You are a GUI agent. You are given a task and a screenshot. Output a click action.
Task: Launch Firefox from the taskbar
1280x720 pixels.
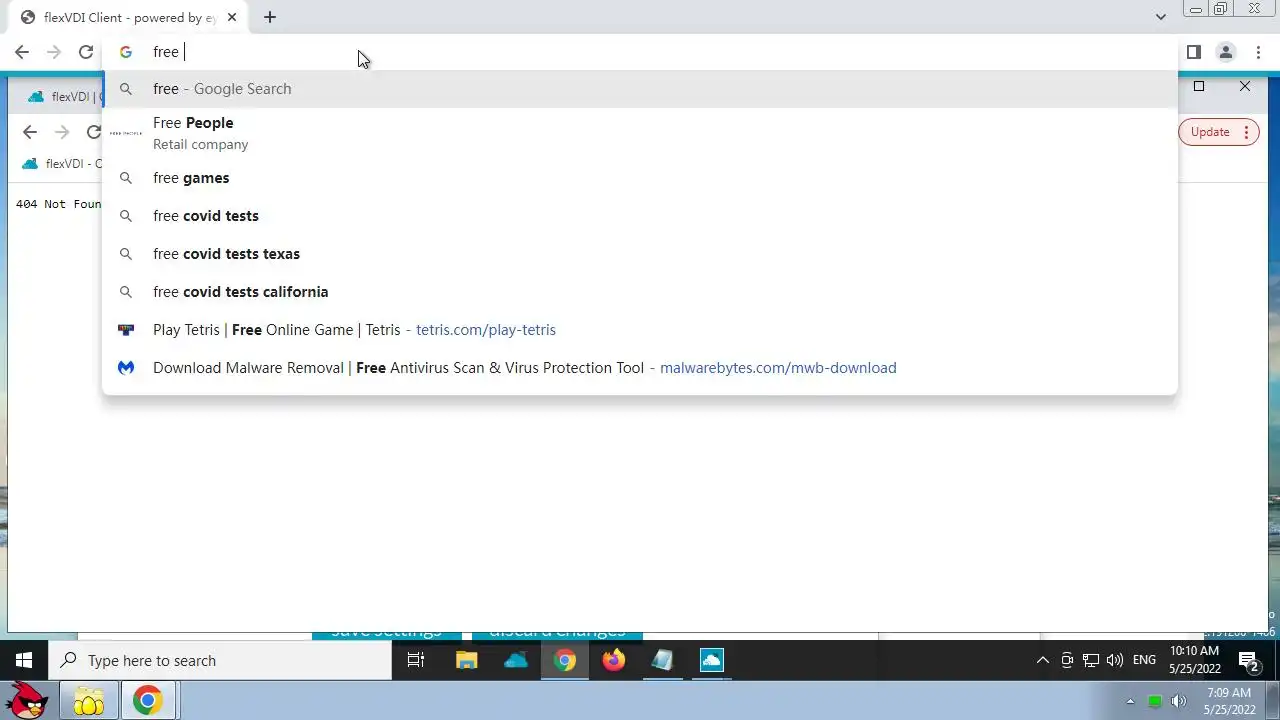tap(614, 660)
